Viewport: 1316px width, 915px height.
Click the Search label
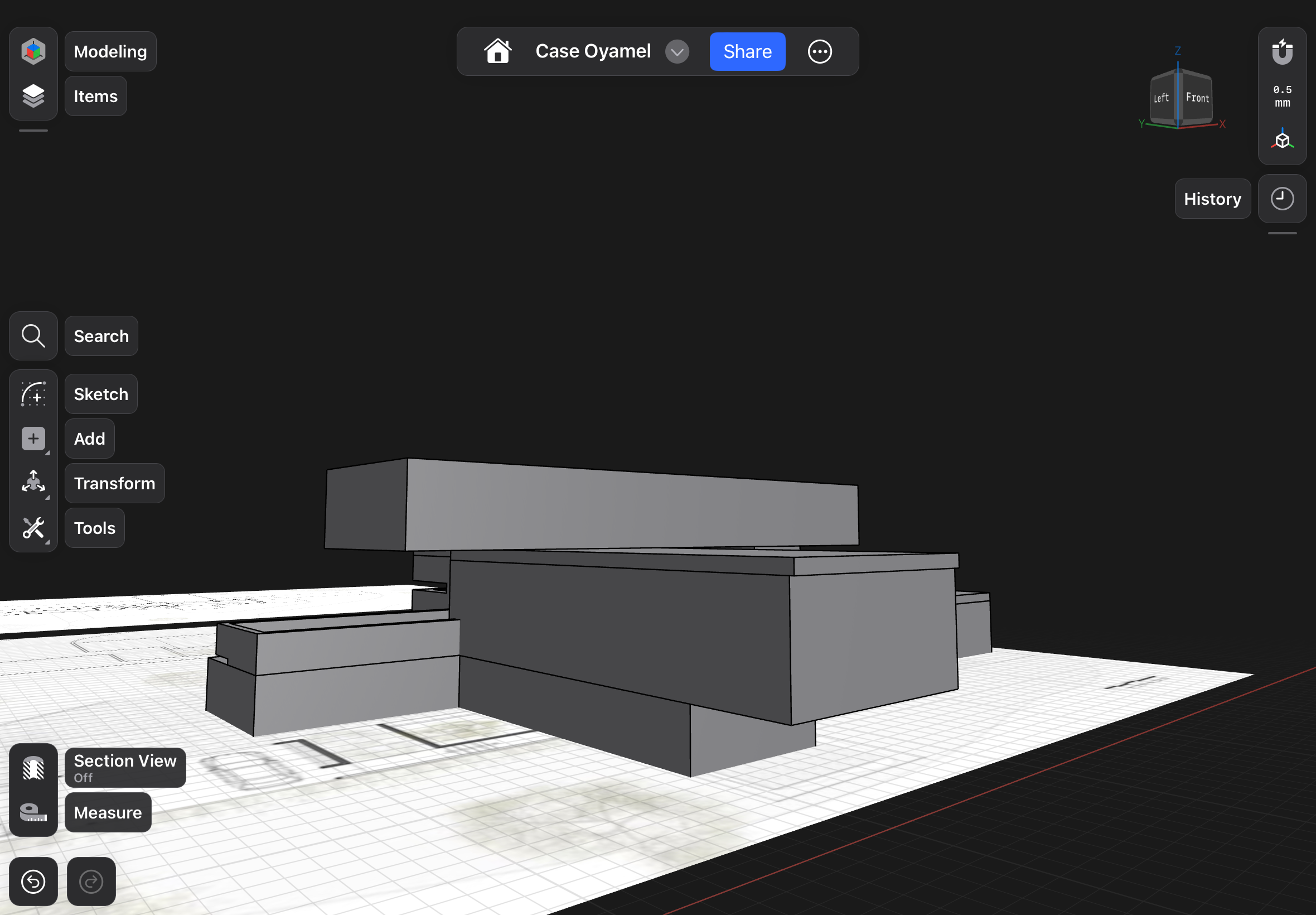tap(101, 336)
